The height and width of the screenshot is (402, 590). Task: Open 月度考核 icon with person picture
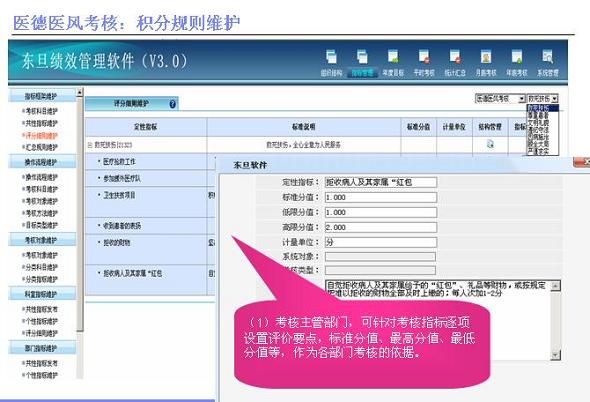486,63
